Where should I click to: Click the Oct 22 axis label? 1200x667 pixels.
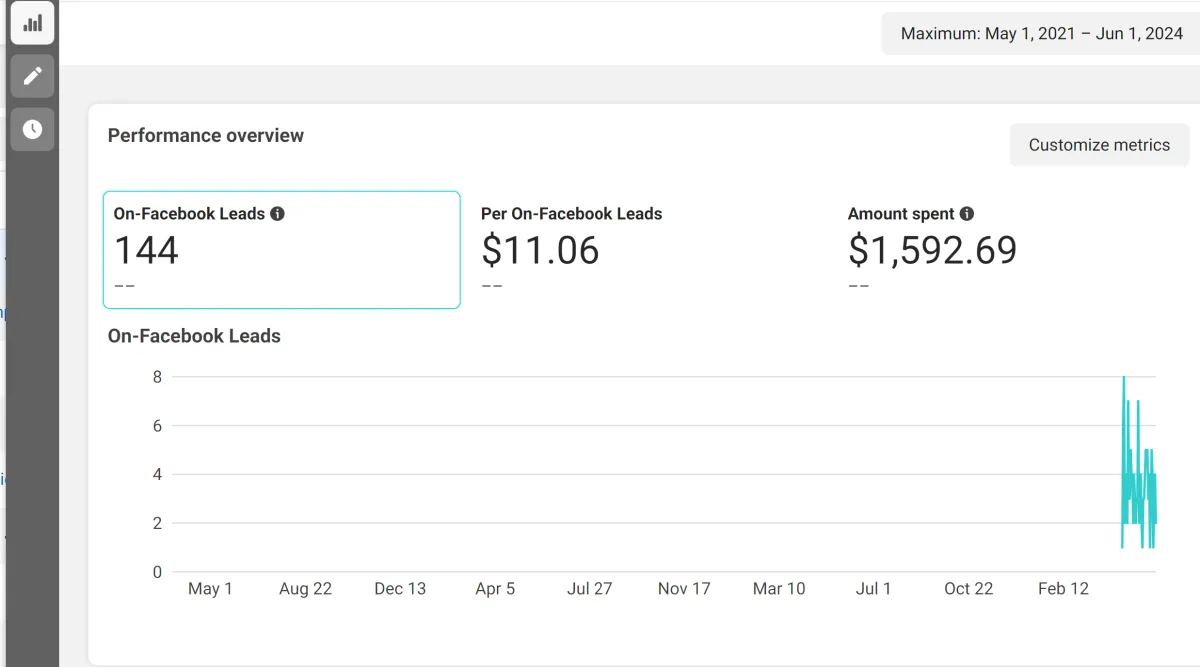point(968,589)
